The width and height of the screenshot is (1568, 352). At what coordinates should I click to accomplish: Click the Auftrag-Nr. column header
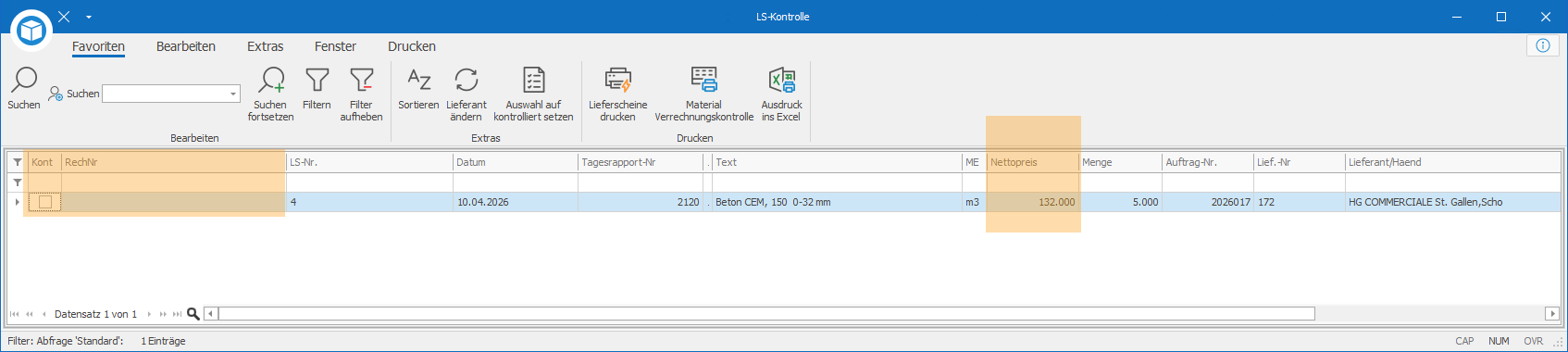(x=1208, y=162)
